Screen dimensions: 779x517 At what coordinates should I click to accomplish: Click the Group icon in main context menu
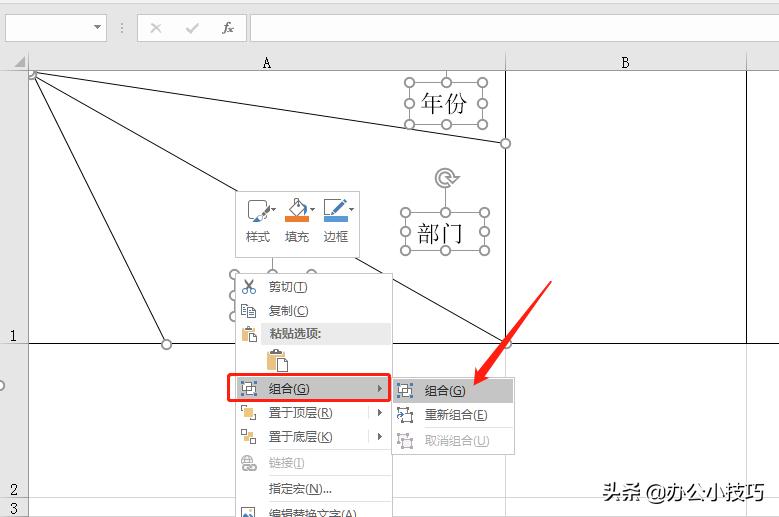click(248, 388)
